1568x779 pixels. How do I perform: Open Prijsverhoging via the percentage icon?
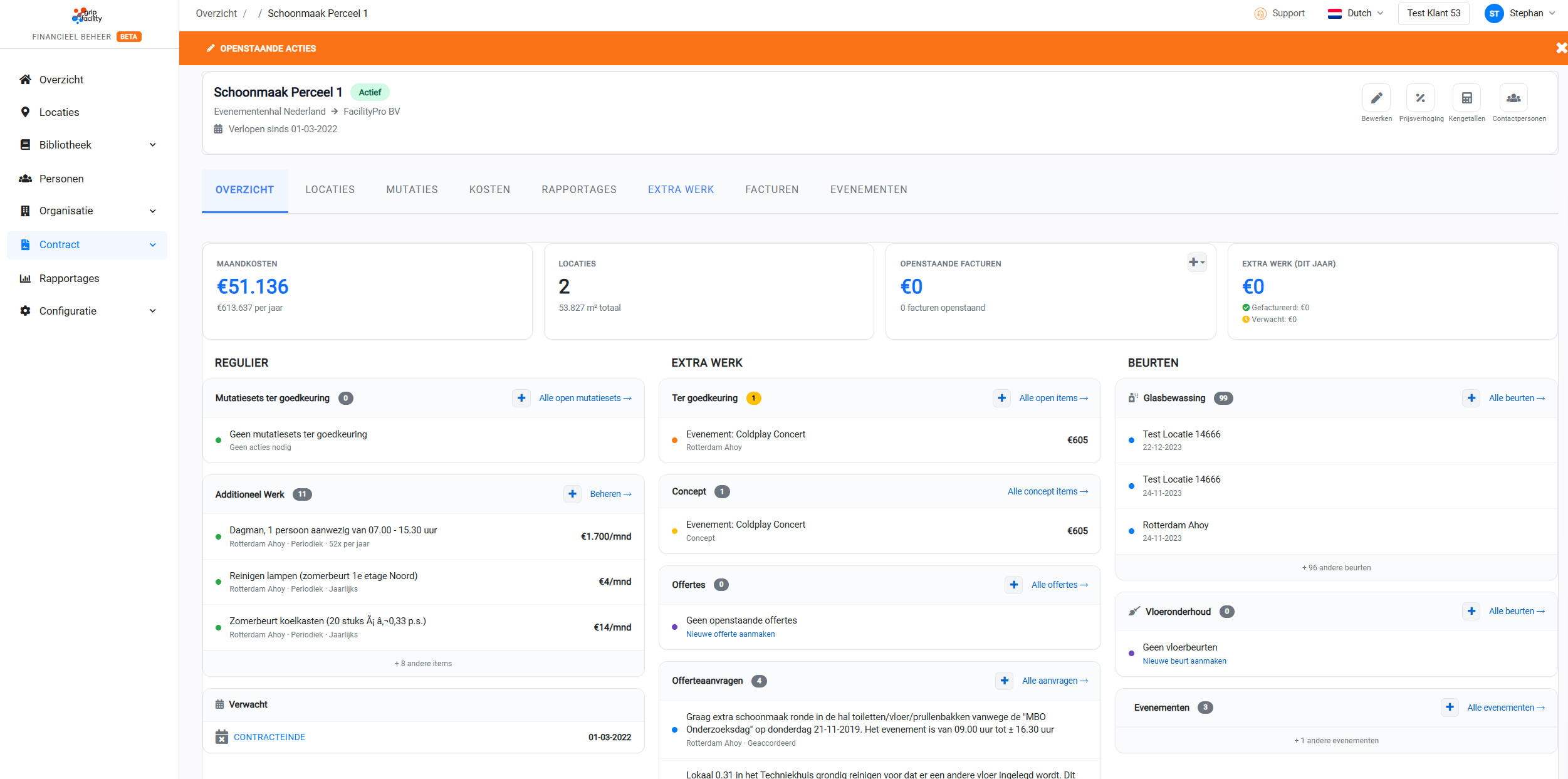click(x=1421, y=98)
